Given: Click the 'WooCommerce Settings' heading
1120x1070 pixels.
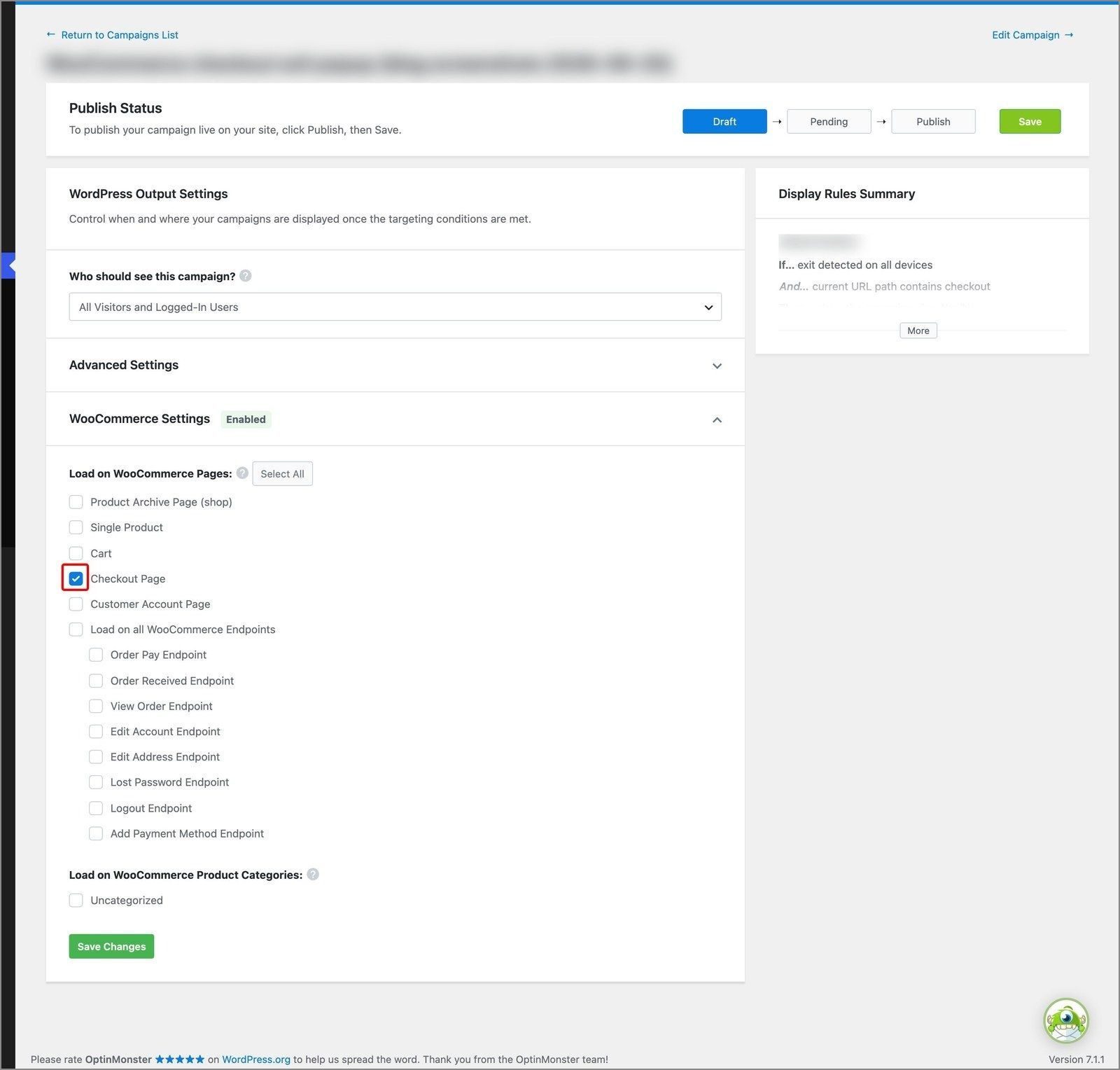Looking at the screenshot, I should pos(139,419).
